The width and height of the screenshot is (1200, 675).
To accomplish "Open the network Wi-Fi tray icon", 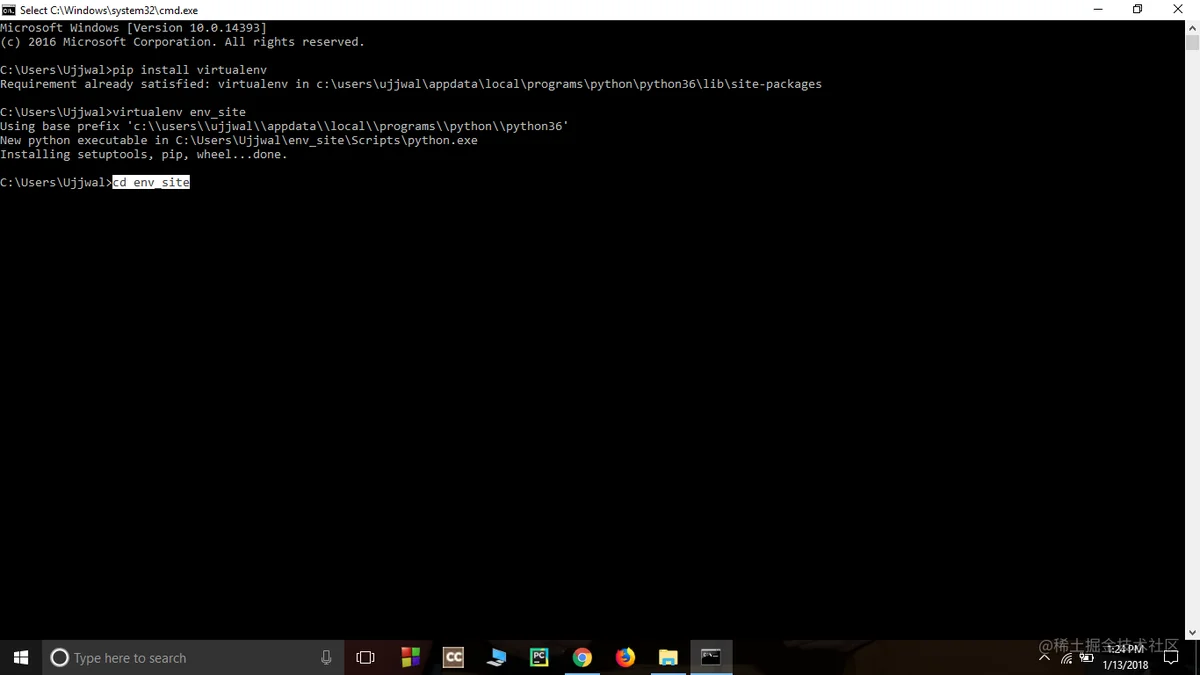I will pos(1066,658).
